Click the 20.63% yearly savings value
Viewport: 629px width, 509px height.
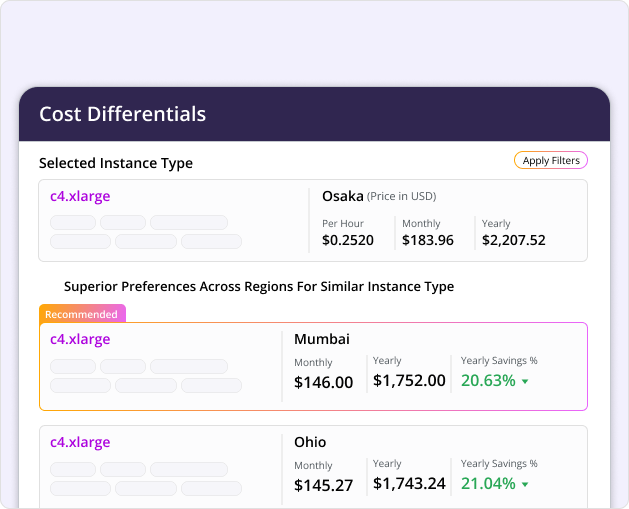(488, 381)
